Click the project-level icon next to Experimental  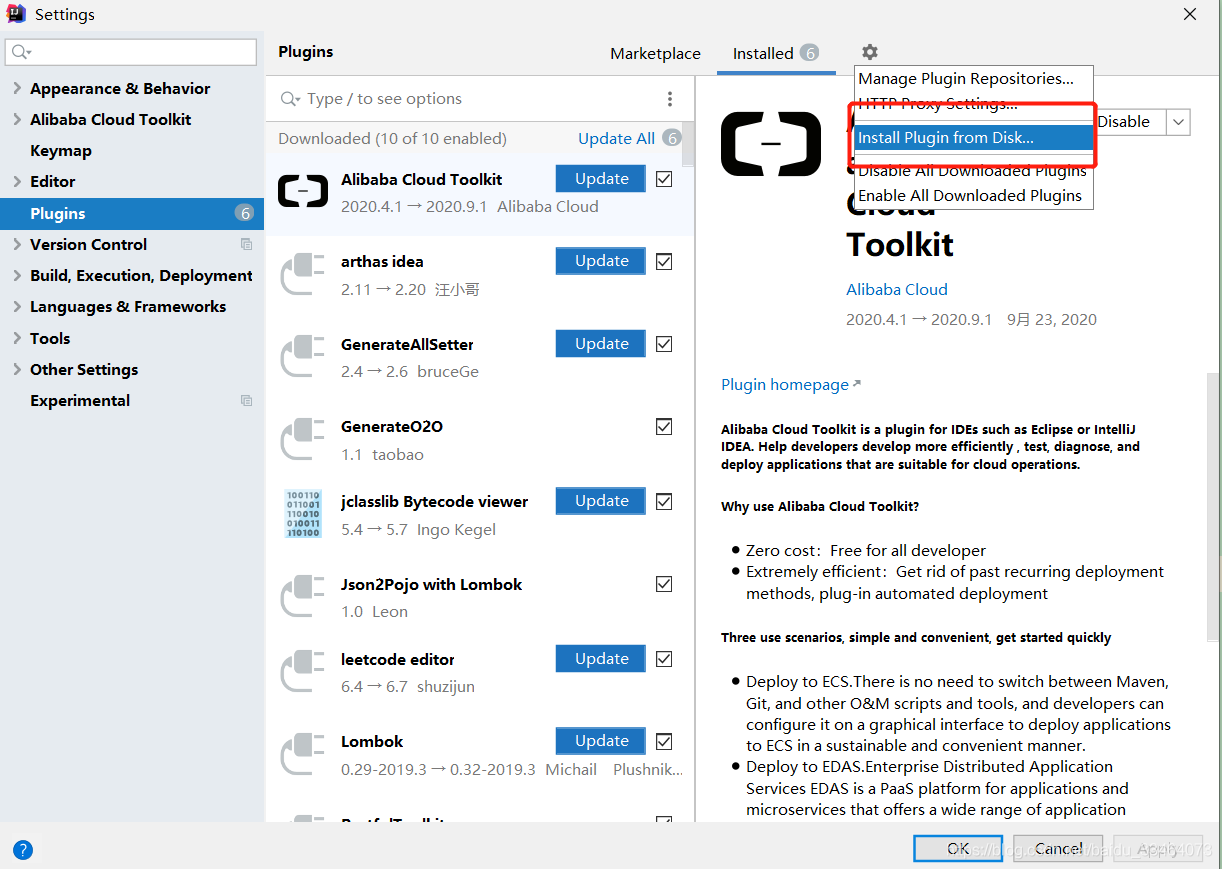246,400
